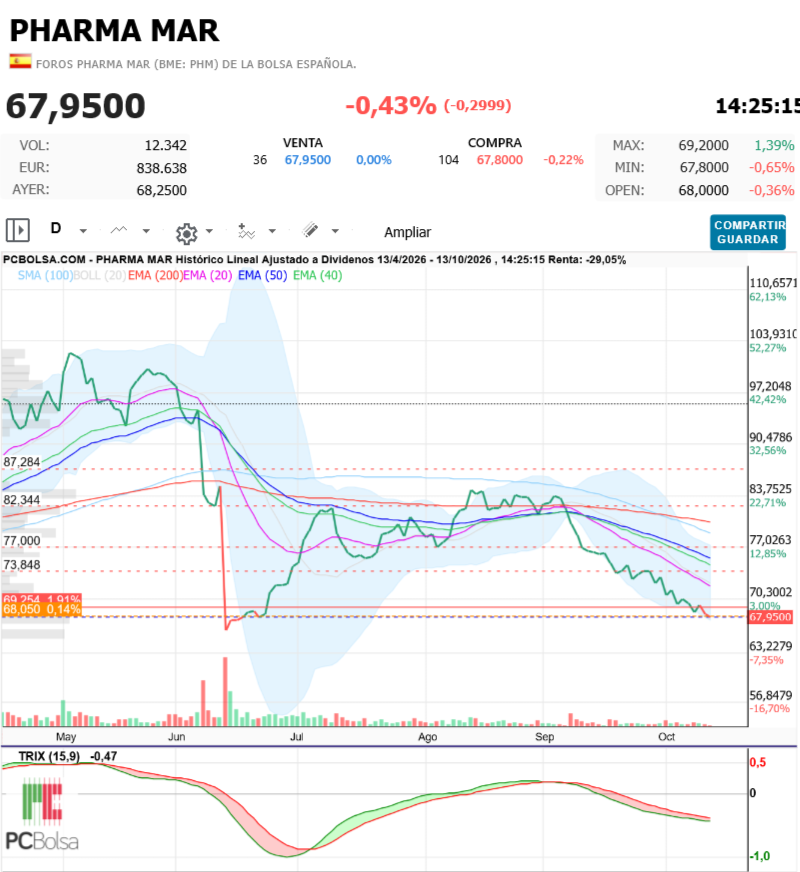
Task: Toggle the BOLL (20) indicator label
Action: (100, 275)
